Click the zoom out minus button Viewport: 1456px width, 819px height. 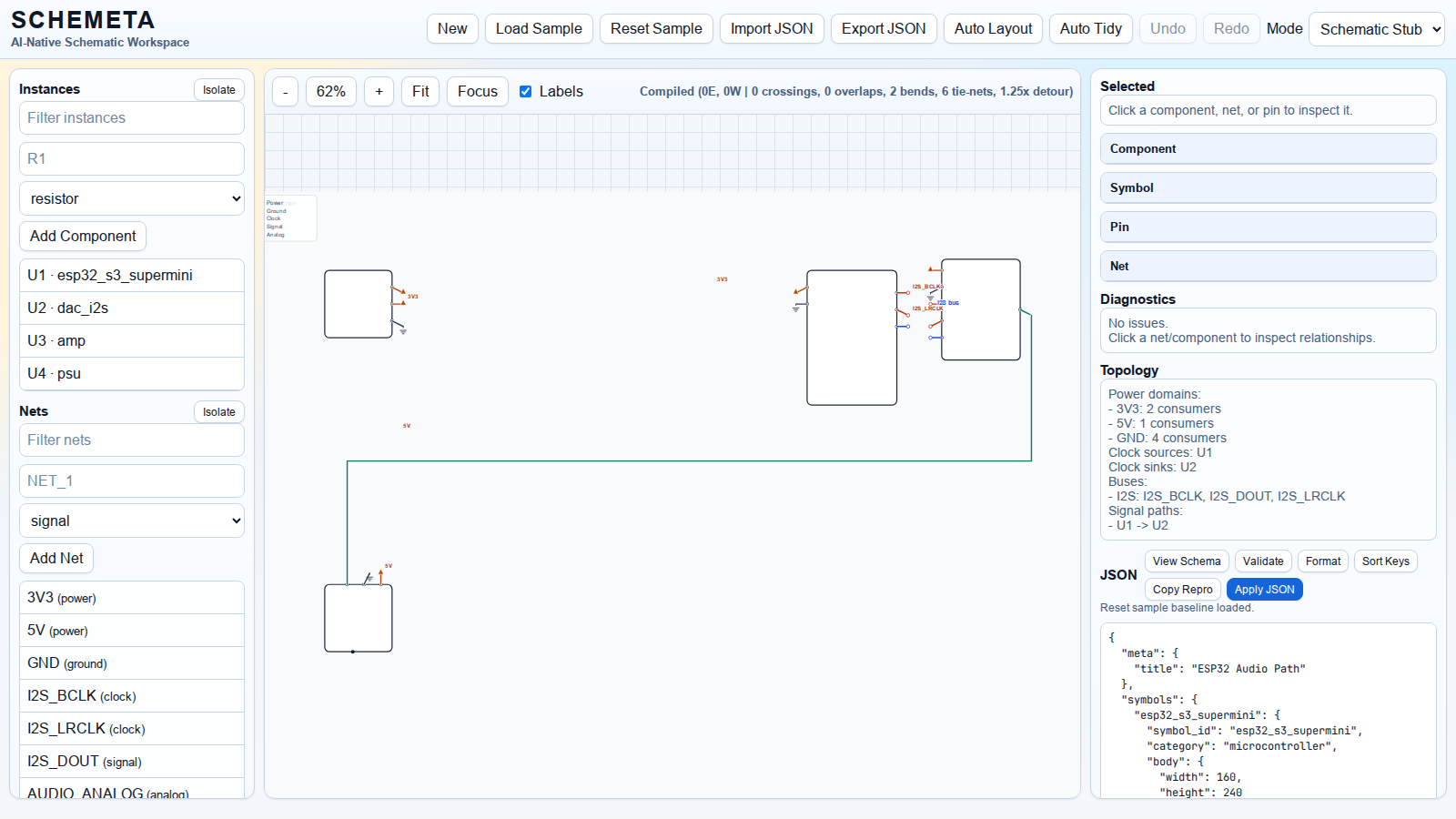pyautogui.click(x=285, y=91)
